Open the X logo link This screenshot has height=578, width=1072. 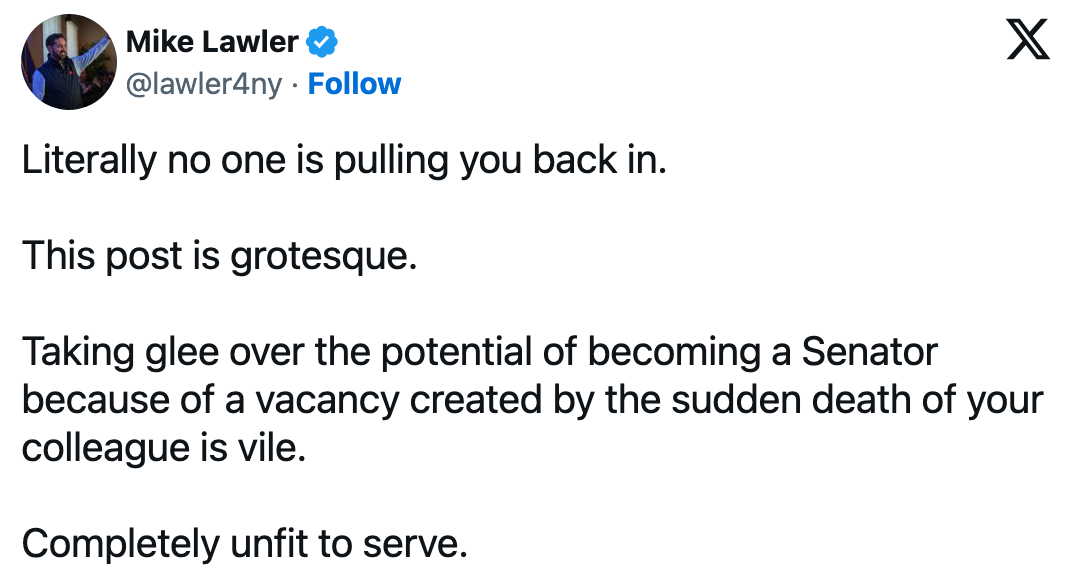point(1028,40)
